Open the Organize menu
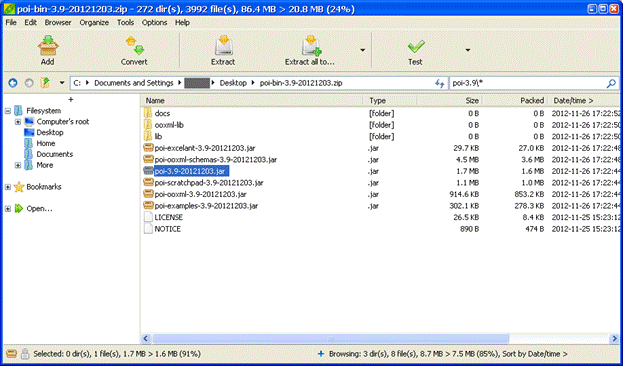 [x=94, y=23]
